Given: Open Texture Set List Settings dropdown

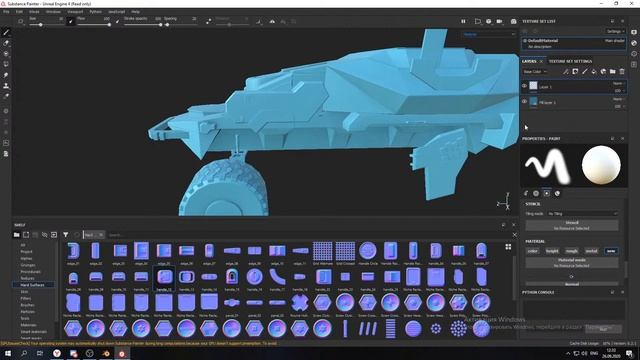Looking at the screenshot, I should coord(616,31).
